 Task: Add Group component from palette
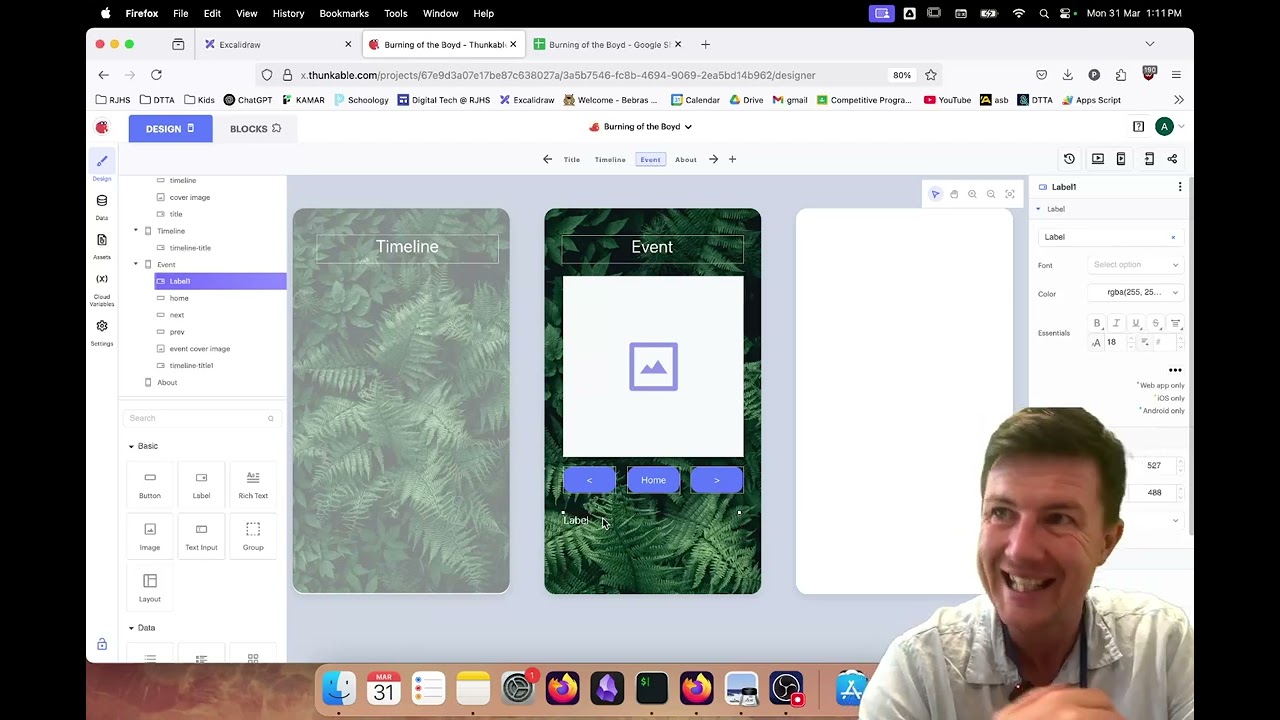[x=253, y=537]
